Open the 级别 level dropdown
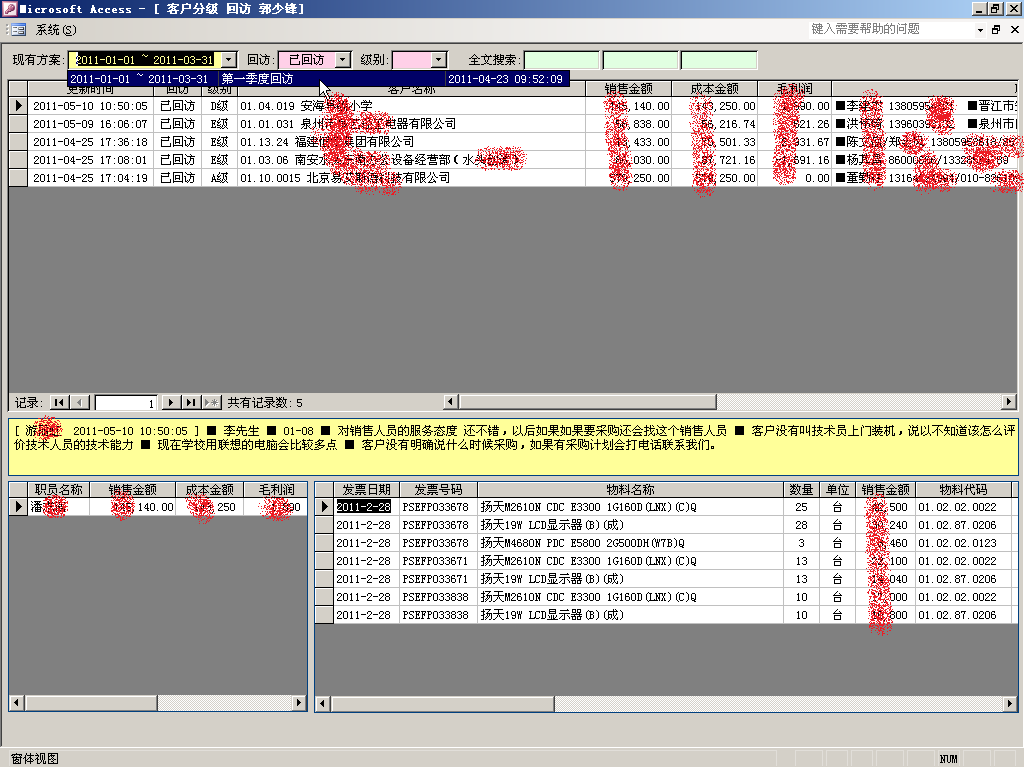This screenshot has height=768, width=1024. 439,60
